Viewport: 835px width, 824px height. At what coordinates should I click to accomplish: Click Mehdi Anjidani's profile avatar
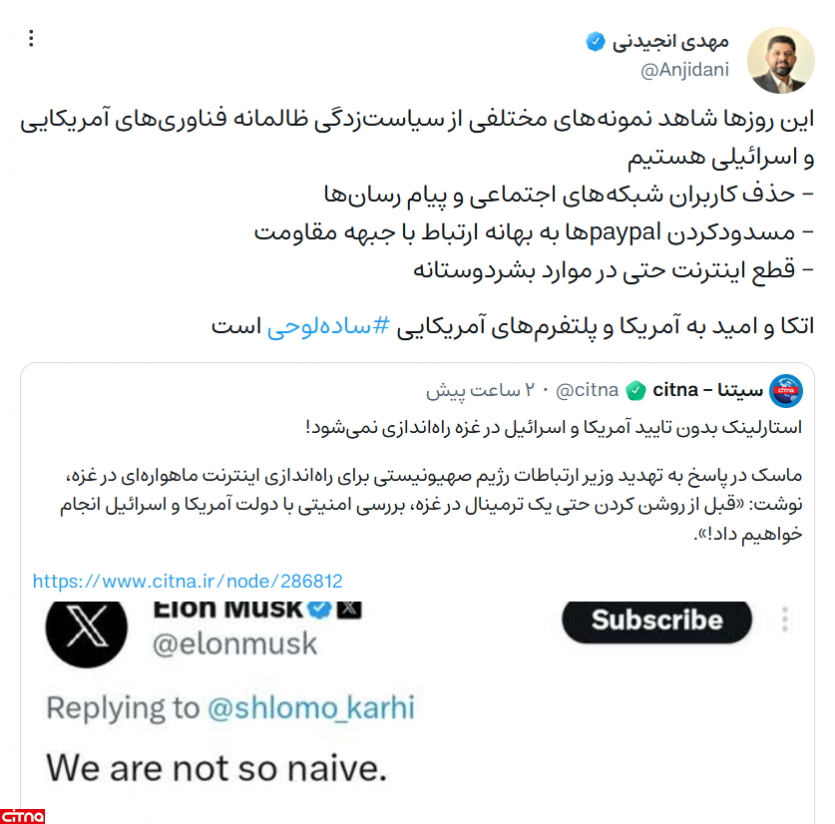click(x=780, y=59)
